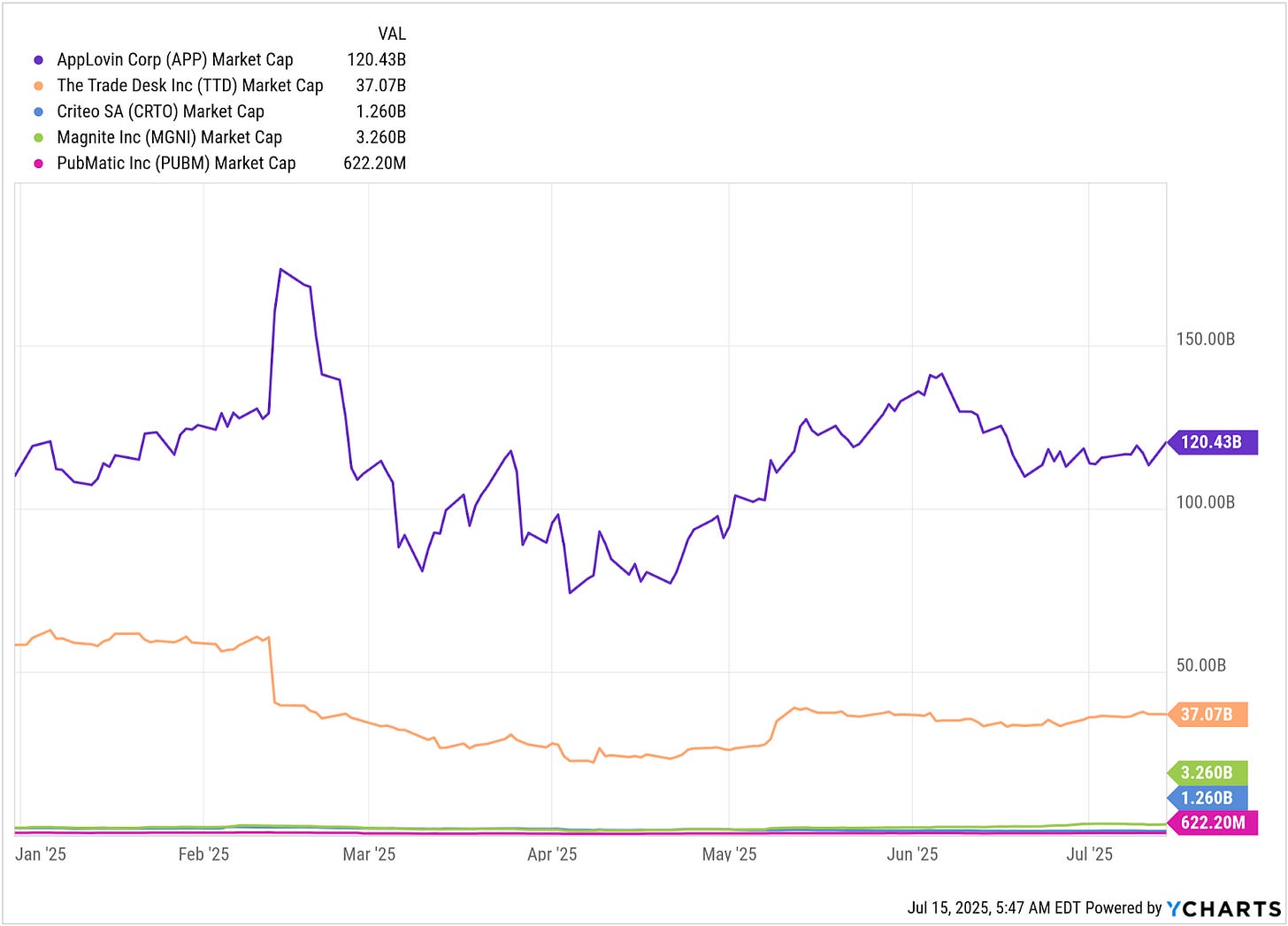The width and height of the screenshot is (1288, 926).
Task: Select 'PubMatic Inc (PUBM) Market Cap' label
Action: point(176,163)
